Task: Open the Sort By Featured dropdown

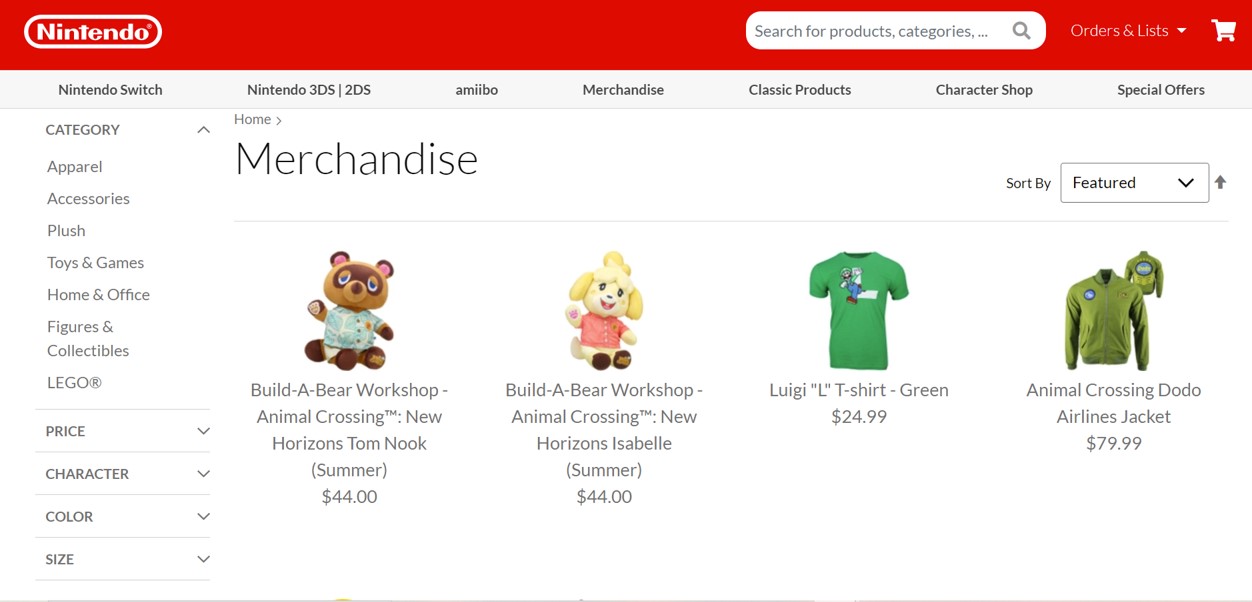Action: (1134, 183)
